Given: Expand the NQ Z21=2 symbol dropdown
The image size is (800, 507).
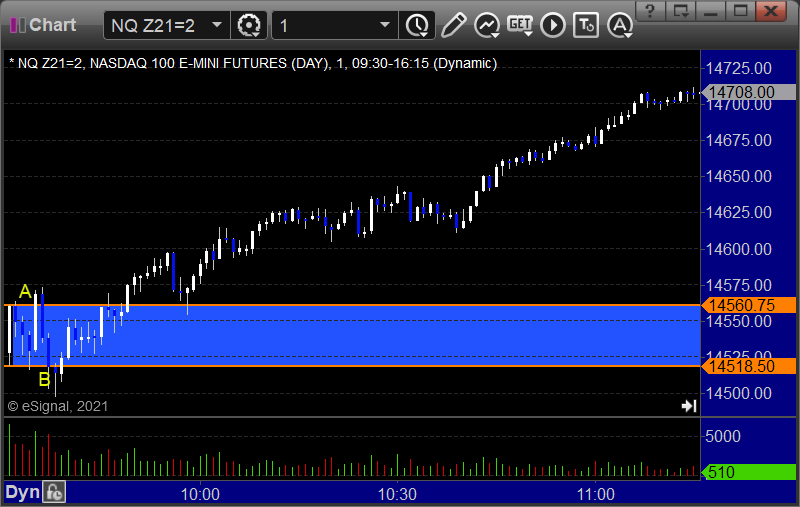Looking at the screenshot, I should [x=217, y=24].
